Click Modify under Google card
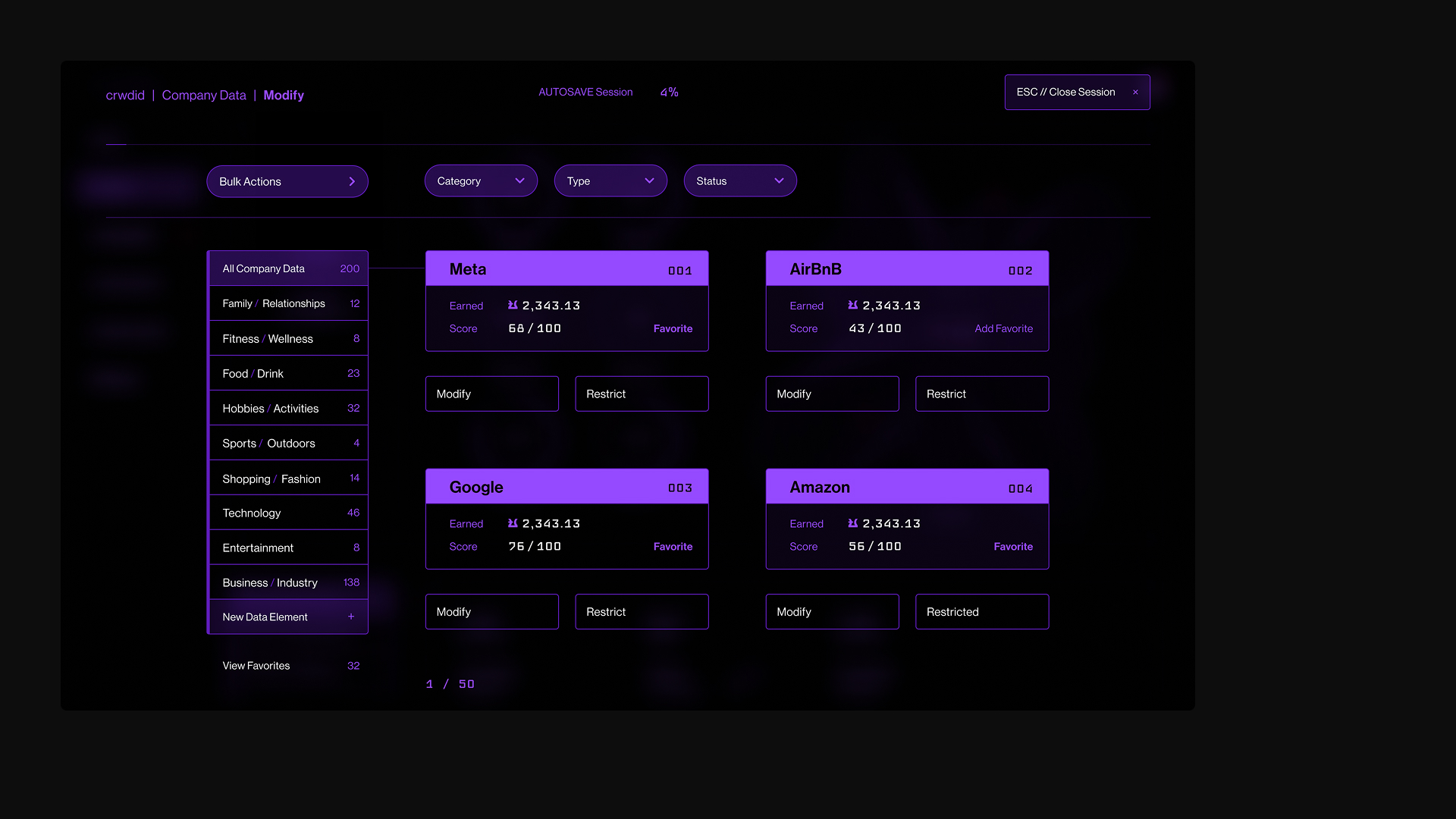 click(x=492, y=611)
